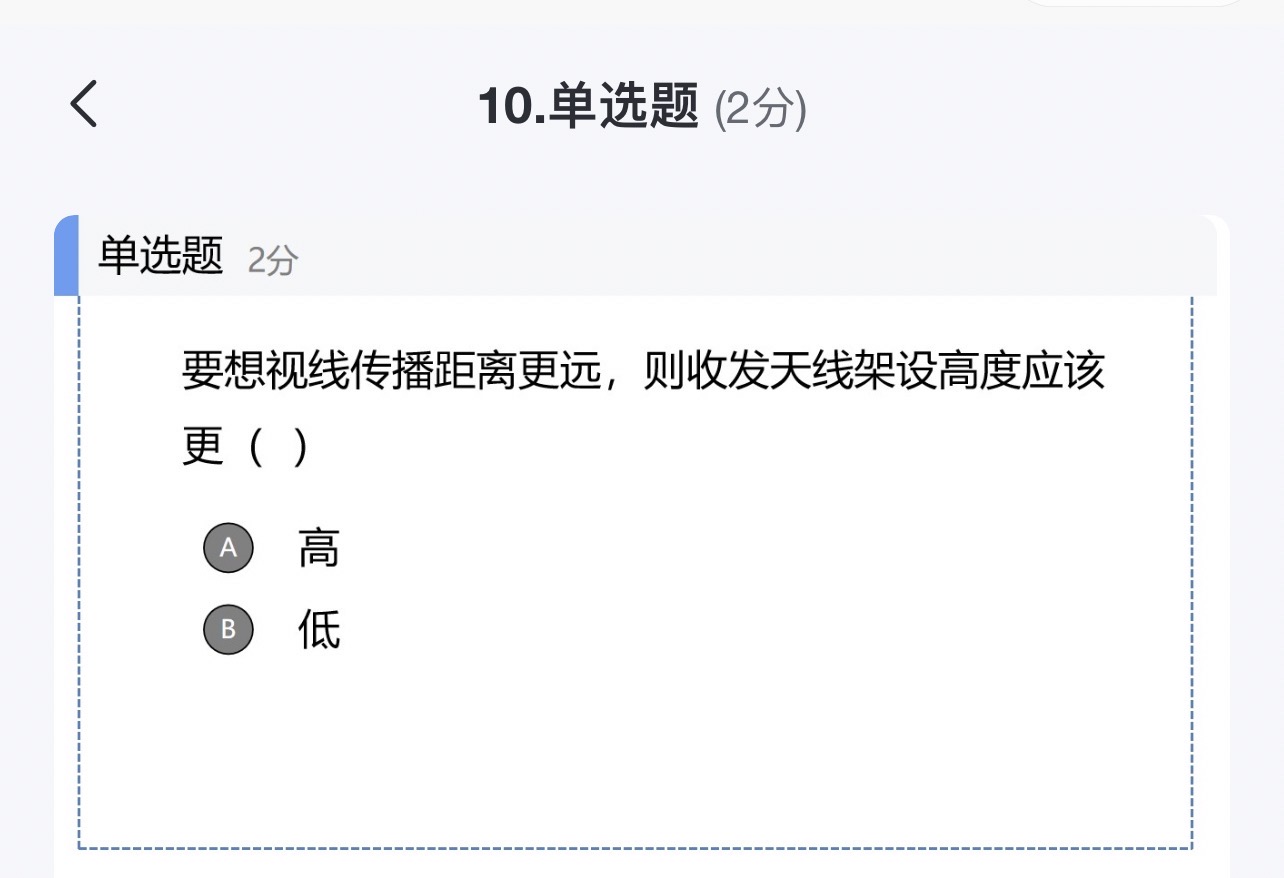The image size is (1284, 878).
Task: Go back using the left chevron arrow
Action: coord(84,104)
